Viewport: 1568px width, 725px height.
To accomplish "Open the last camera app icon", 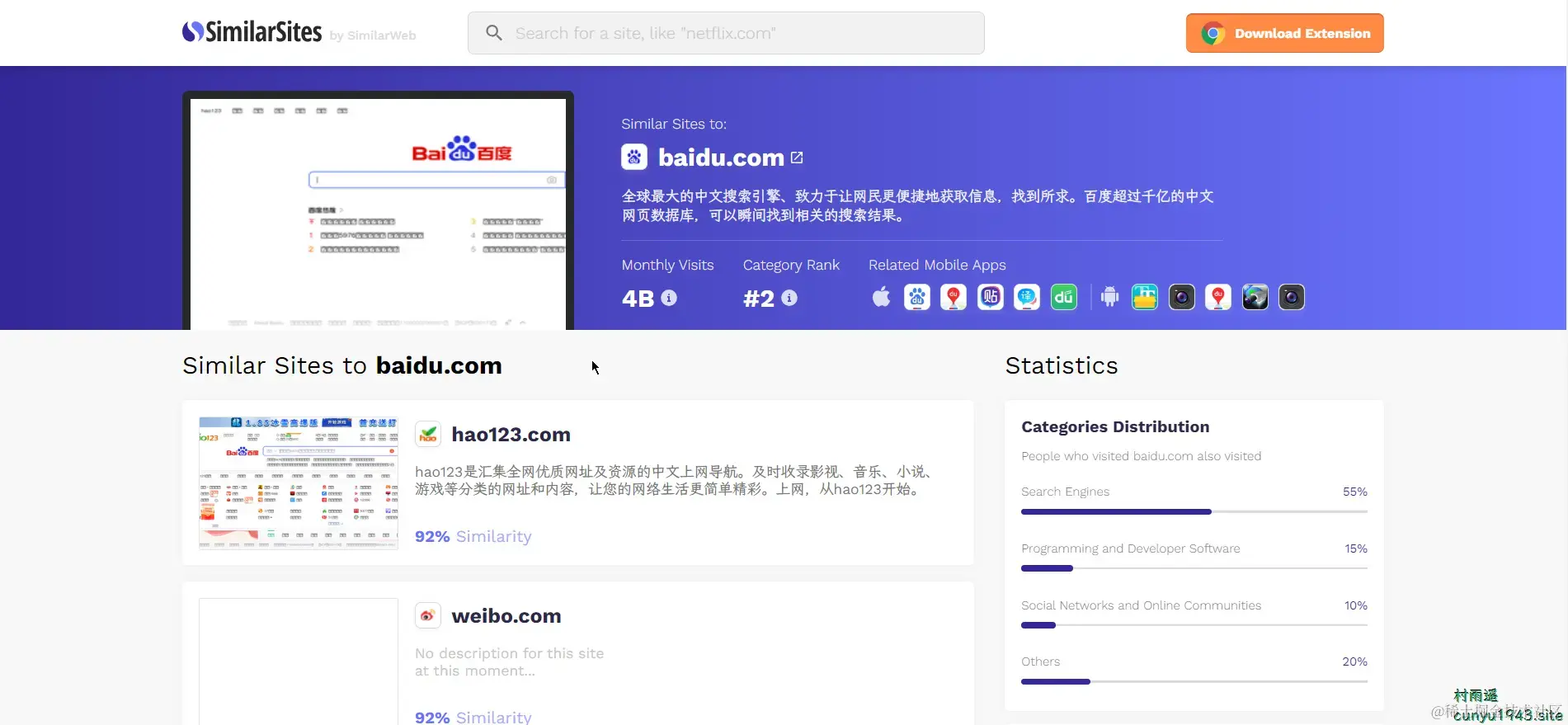I will click(1292, 297).
